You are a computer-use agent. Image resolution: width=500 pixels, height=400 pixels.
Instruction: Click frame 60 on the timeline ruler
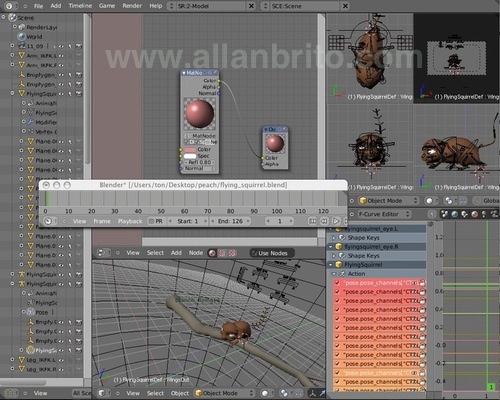pos(184,211)
